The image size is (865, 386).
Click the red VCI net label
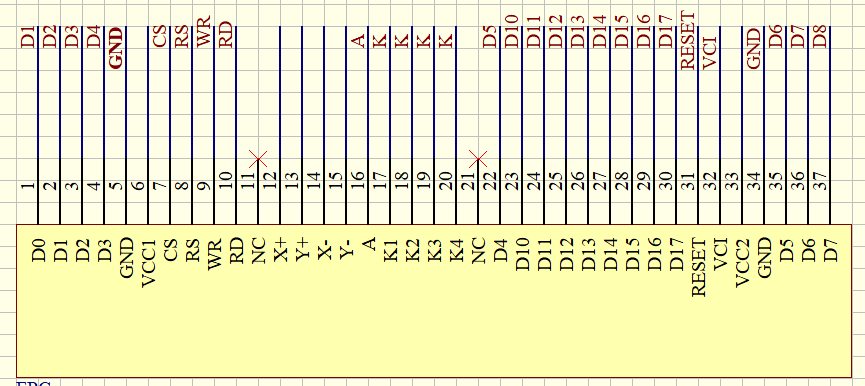click(710, 53)
